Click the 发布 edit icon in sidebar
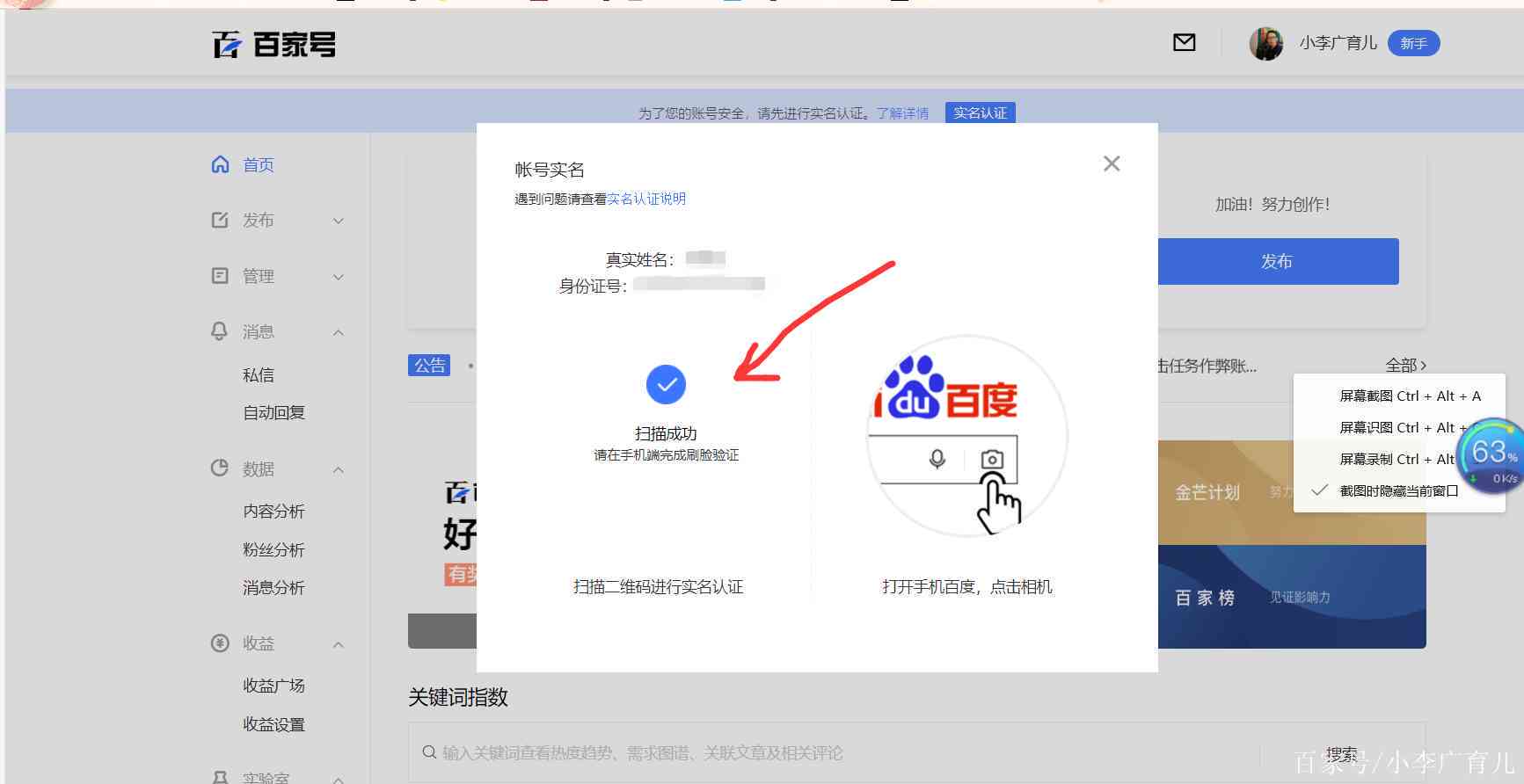Image resolution: width=1524 pixels, height=784 pixels. click(220, 220)
